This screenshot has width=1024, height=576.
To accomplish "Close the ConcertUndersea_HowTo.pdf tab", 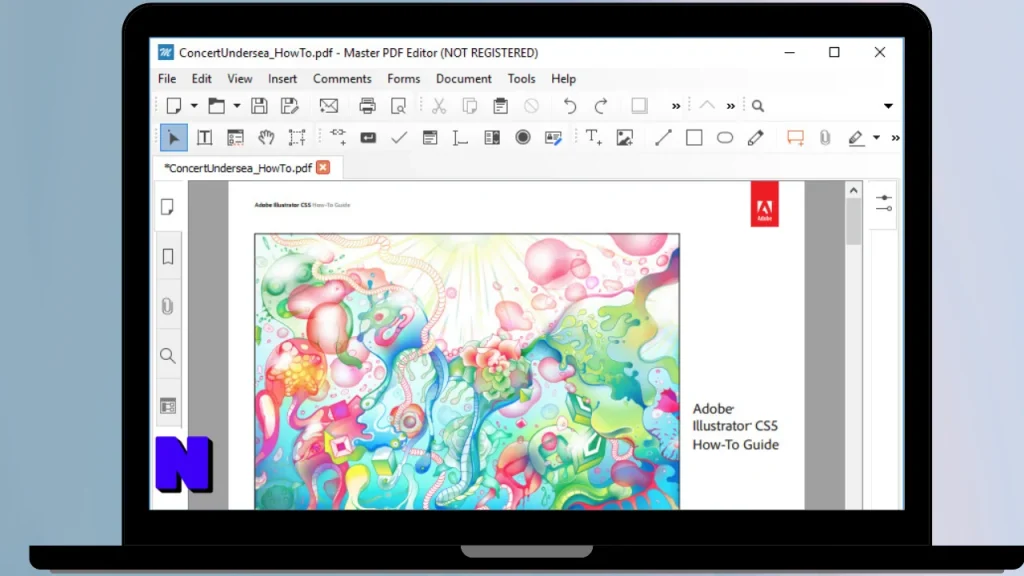I will click(x=323, y=167).
